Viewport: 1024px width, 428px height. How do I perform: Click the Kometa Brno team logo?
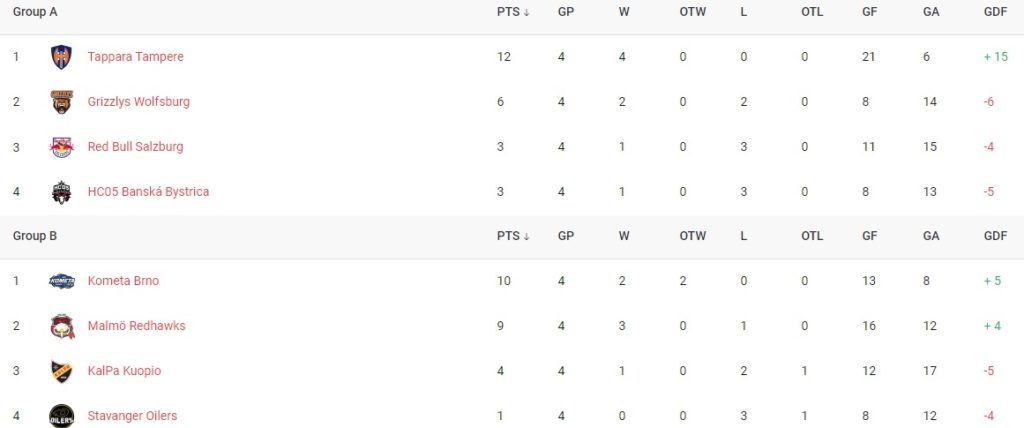(x=61, y=281)
